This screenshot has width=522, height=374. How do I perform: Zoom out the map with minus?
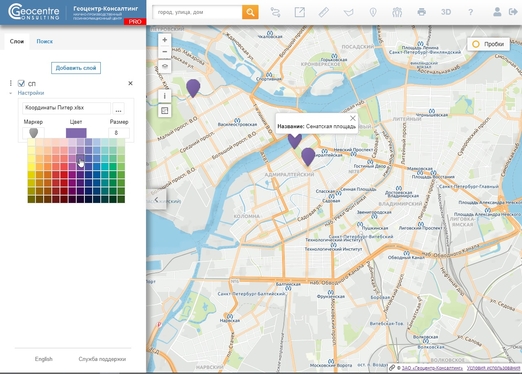point(165,52)
